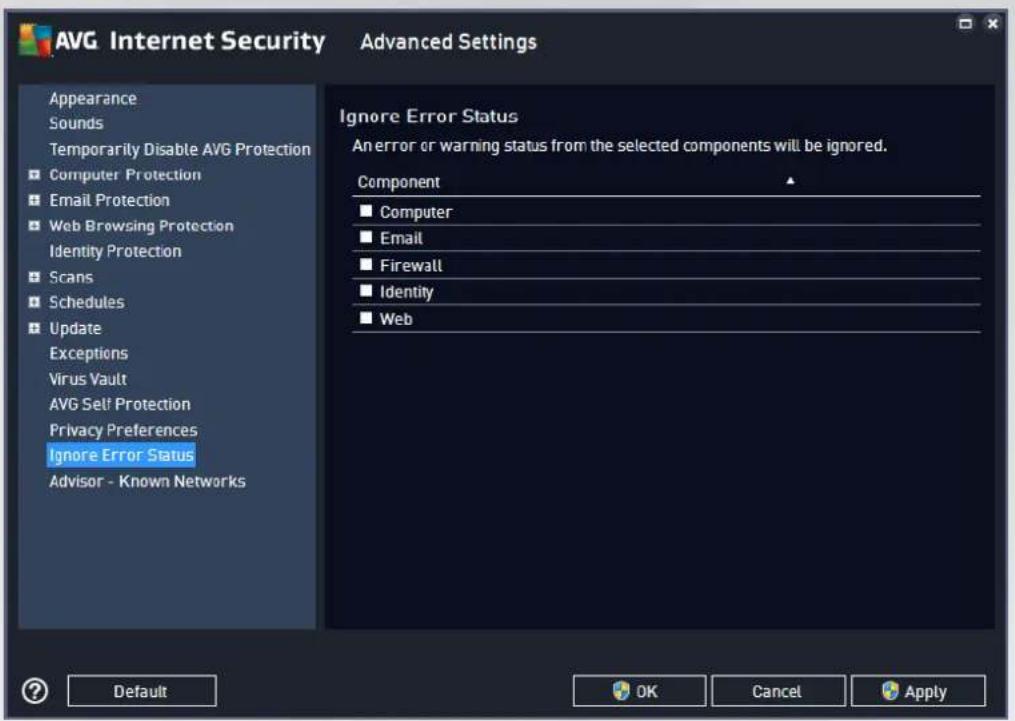
Task: Expand the Web Browsing Protection node
Action: pyautogui.click(x=34, y=225)
